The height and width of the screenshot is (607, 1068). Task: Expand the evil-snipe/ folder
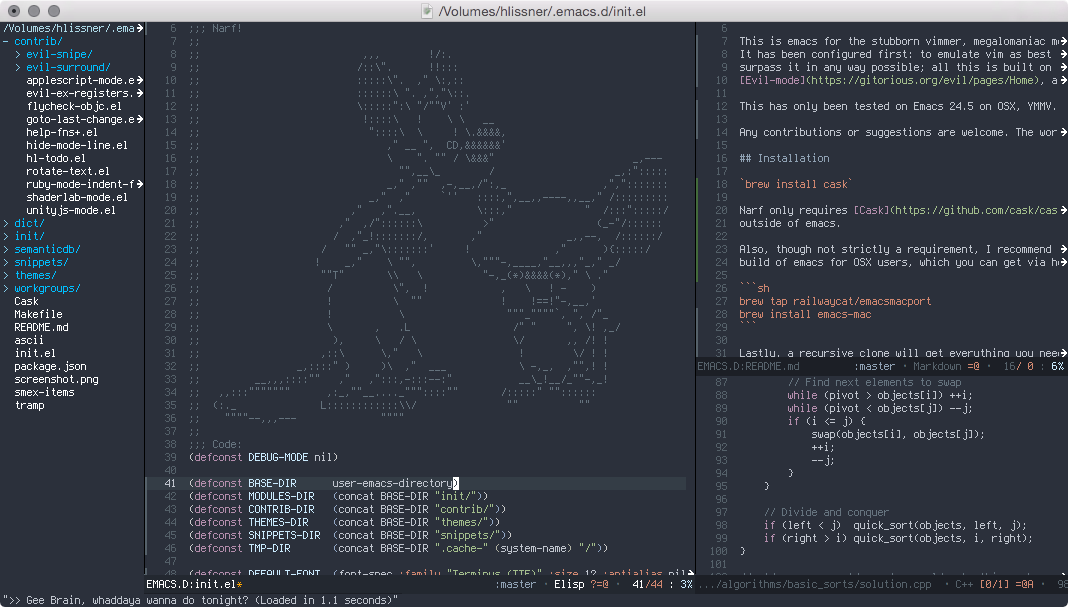pos(18,55)
